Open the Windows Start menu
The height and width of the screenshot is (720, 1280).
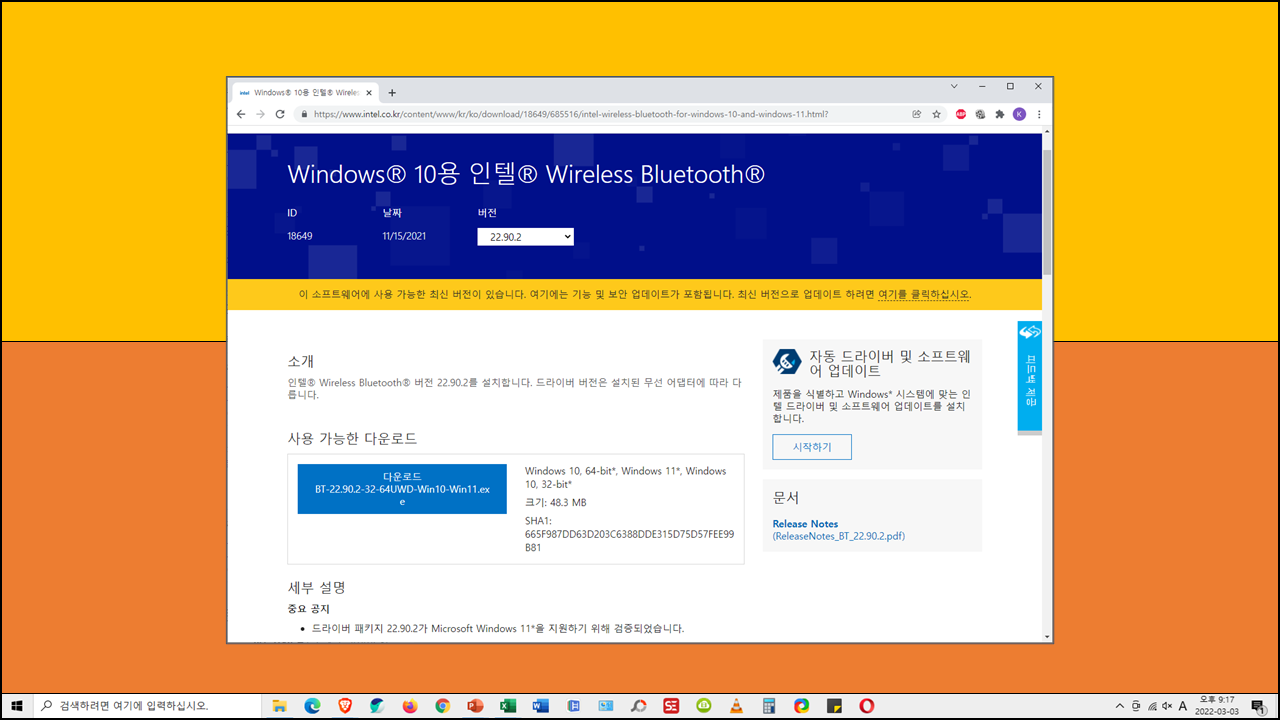tap(17, 706)
